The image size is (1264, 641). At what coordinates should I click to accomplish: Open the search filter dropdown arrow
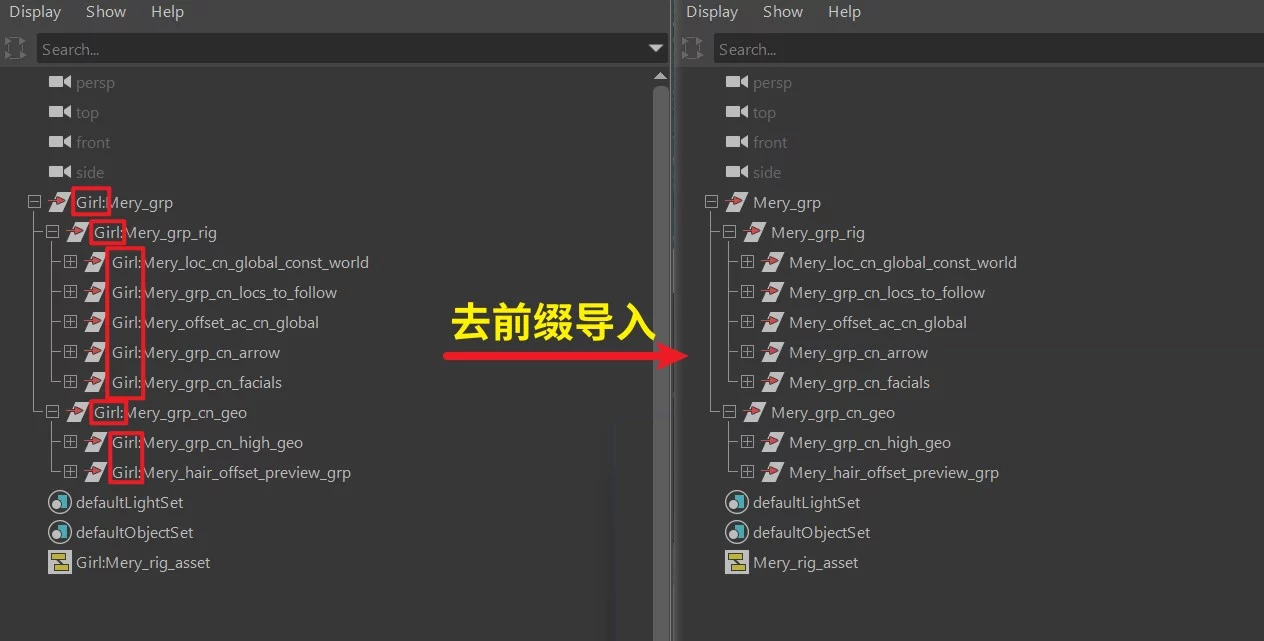pyautogui.click(x=656, y=48)
